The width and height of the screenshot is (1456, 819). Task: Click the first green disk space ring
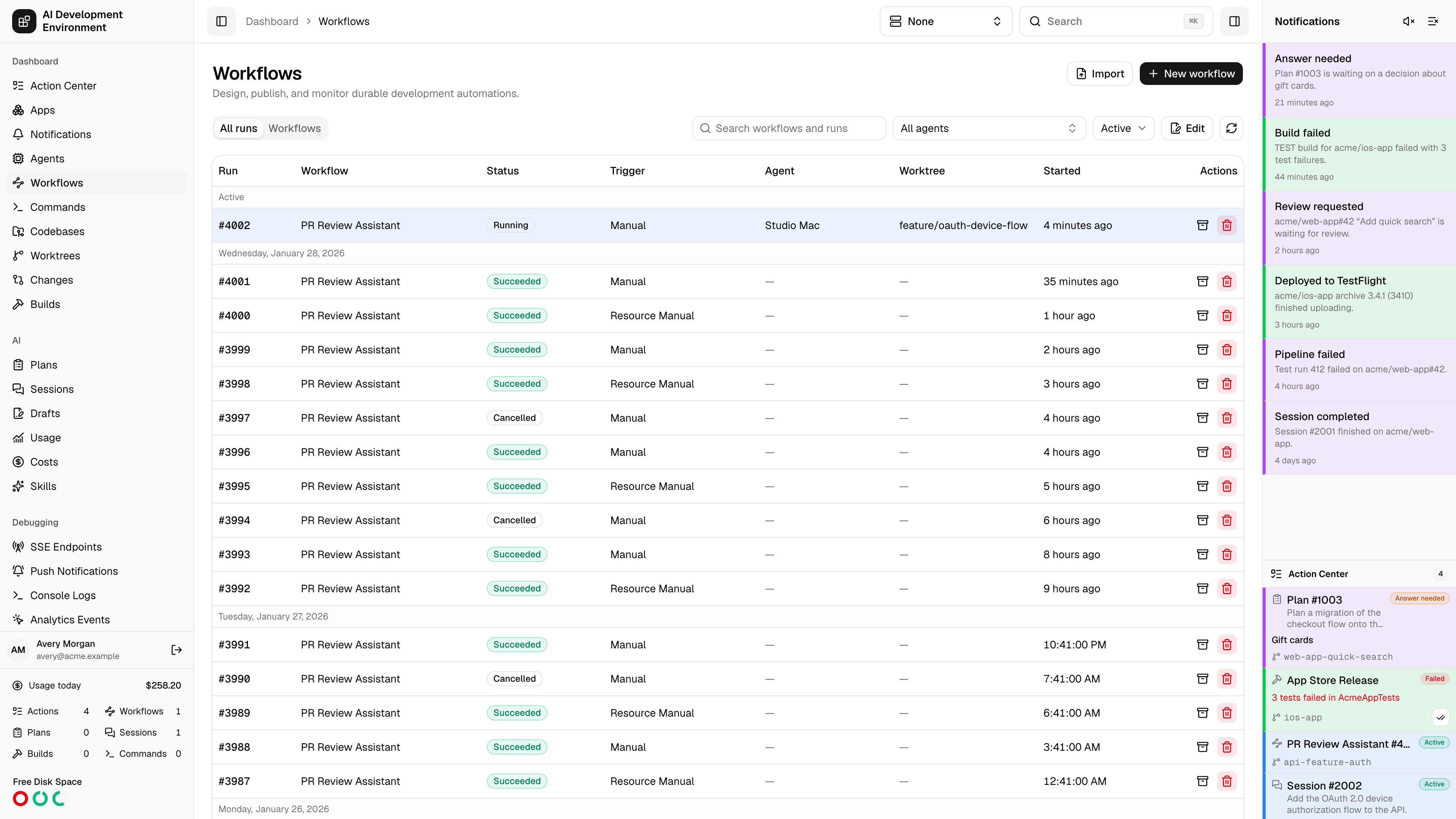coord(40,799)
